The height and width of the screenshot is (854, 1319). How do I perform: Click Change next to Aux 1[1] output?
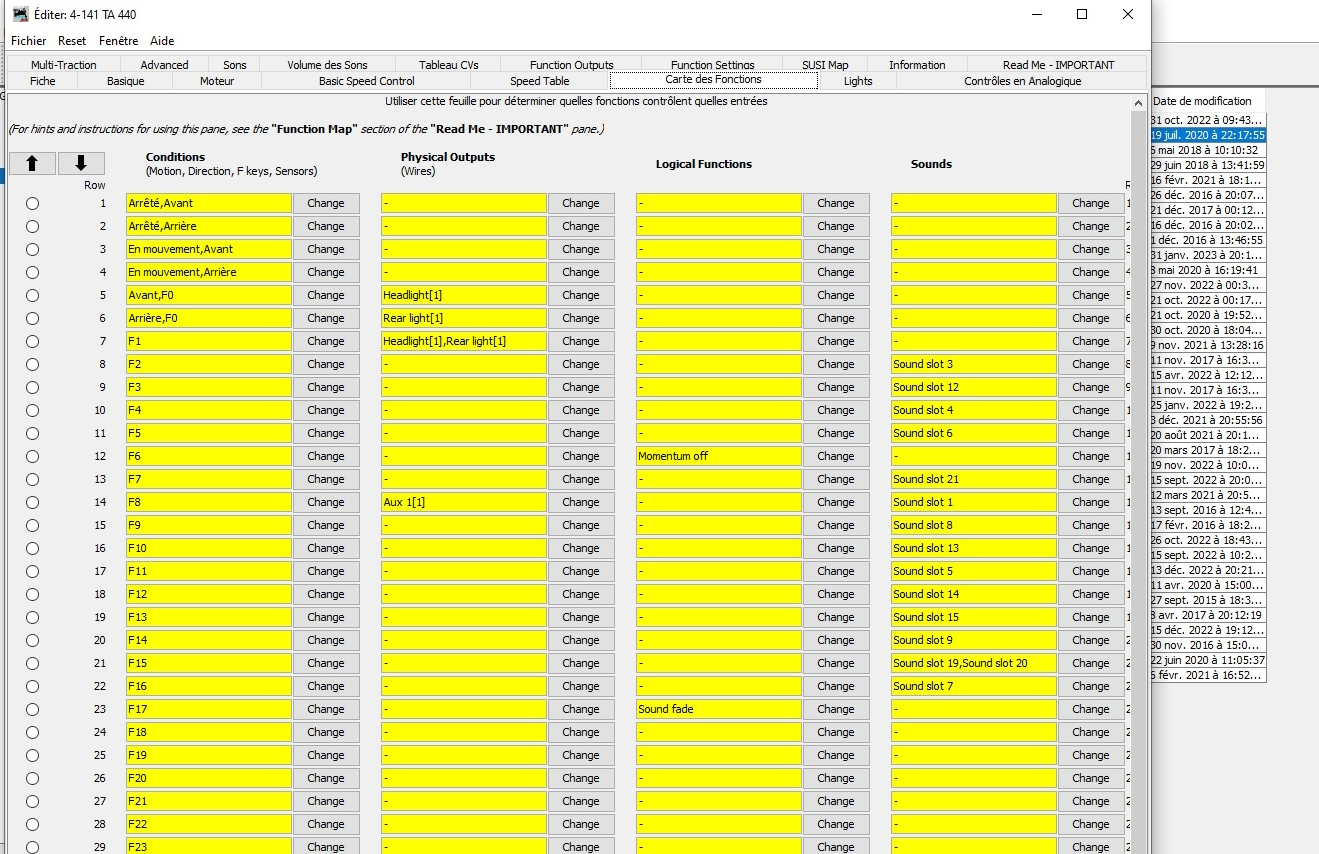coord(580,502)
